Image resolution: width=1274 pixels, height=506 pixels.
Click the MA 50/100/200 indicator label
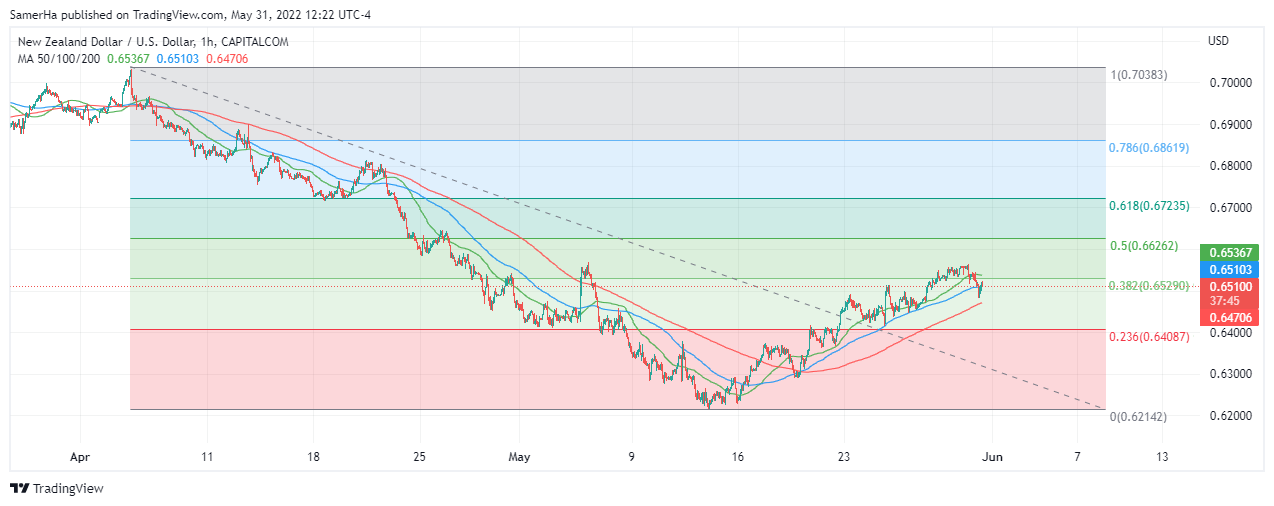coord(58,59)
